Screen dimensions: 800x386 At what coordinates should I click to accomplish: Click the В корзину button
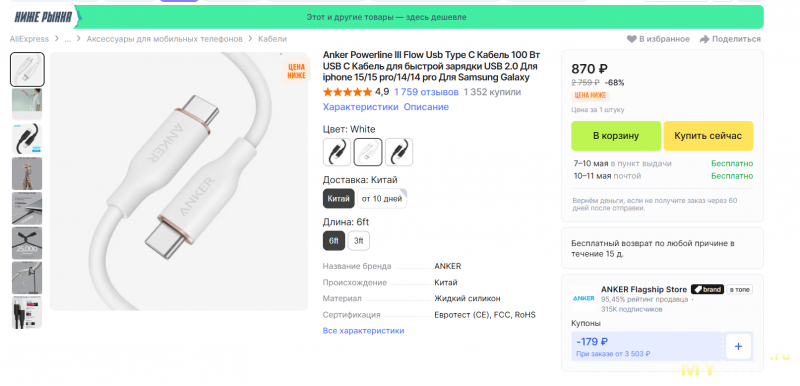(x=616, y=136)
